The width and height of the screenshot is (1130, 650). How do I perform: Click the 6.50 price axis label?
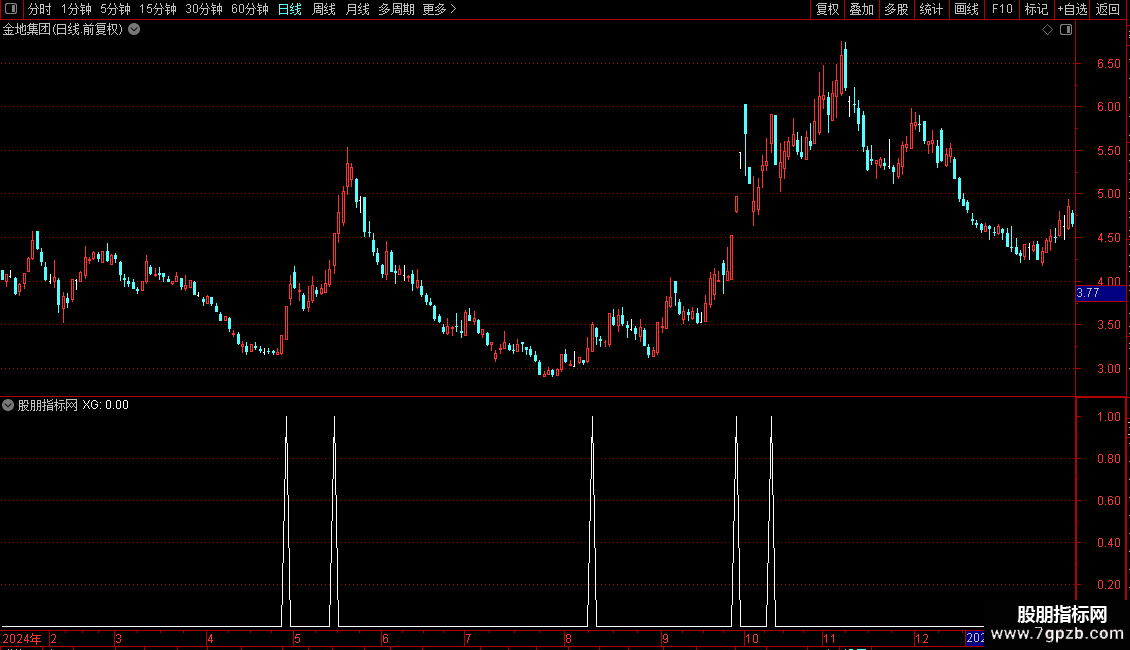[1108, 63]
